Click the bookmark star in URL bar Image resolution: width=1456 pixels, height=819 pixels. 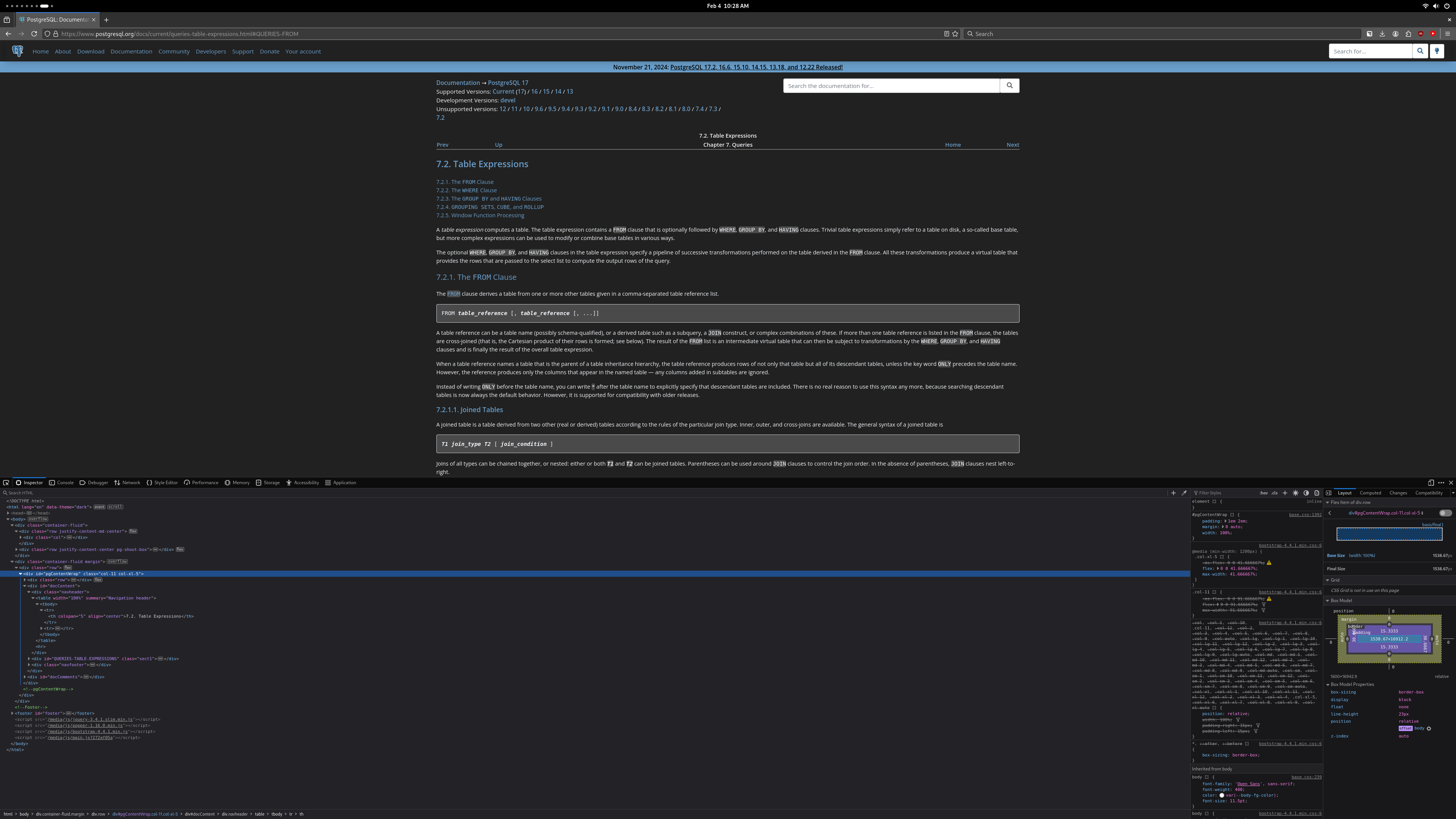point(955,34)
